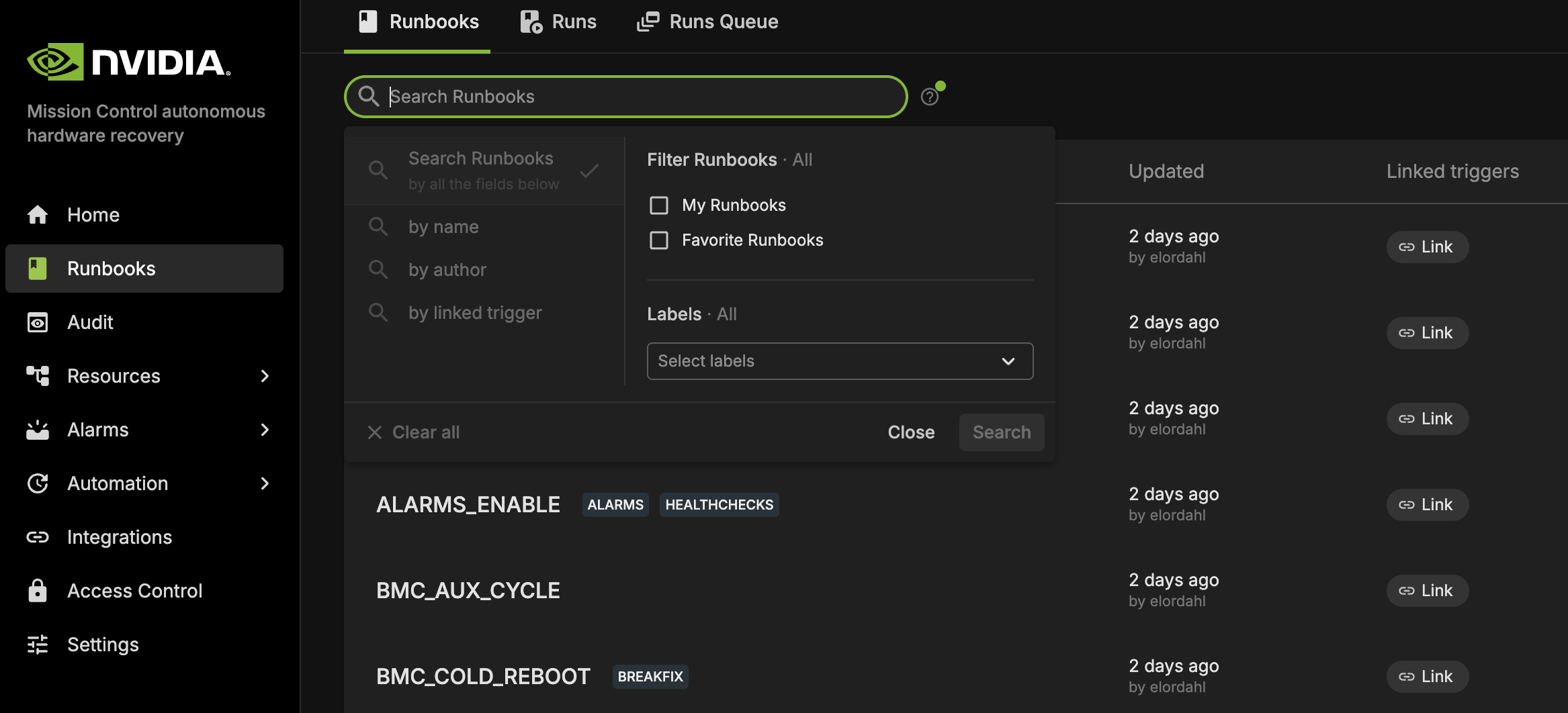Click the Search button
Viewport: 1568px width, 713px height.
[1002, 432]
